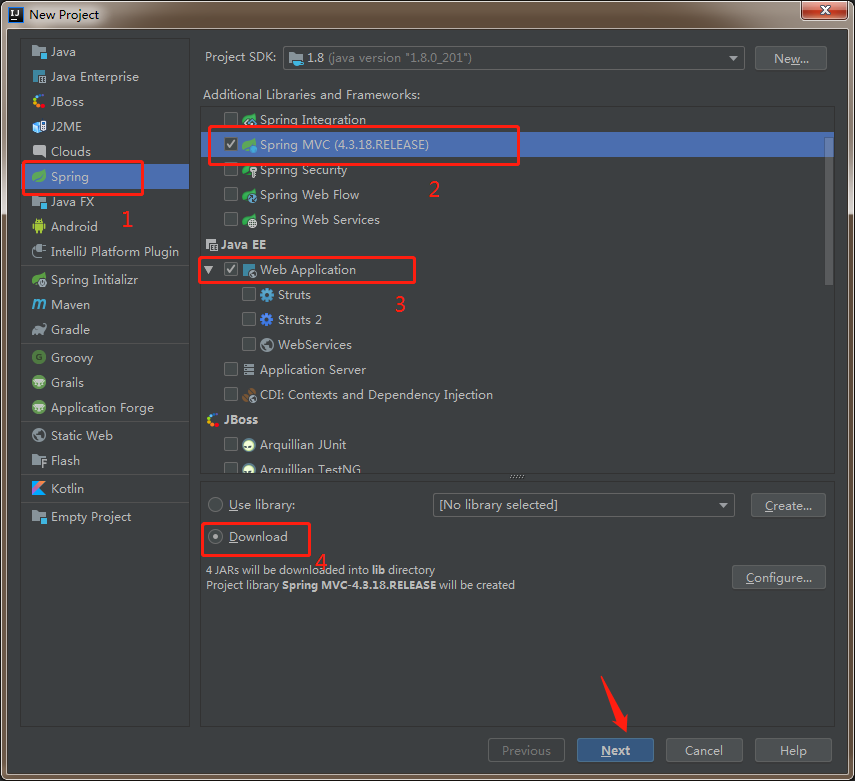Select the Download radio button
Screen dimensions: 855x781
click(x=215, y=537)
